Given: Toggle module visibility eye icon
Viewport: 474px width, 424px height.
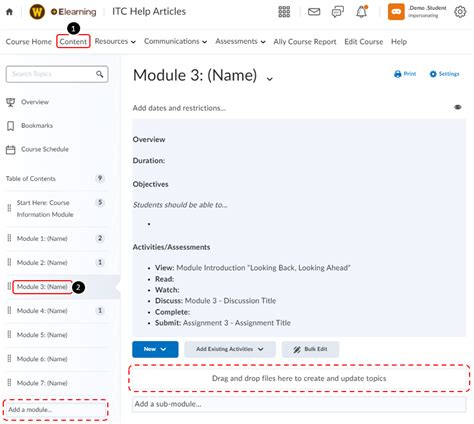Looking at the screenshot, I should click(458, 107).
